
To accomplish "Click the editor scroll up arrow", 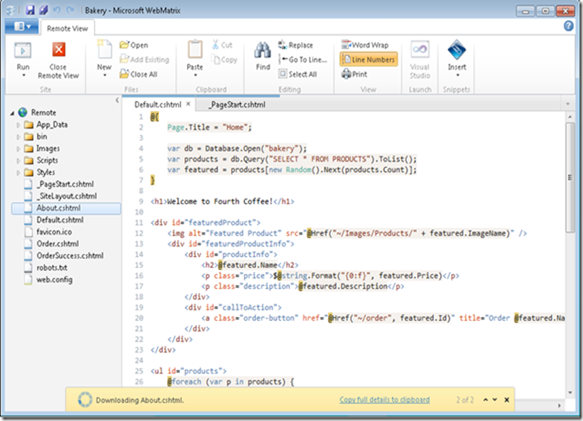I will click(570, 116).
